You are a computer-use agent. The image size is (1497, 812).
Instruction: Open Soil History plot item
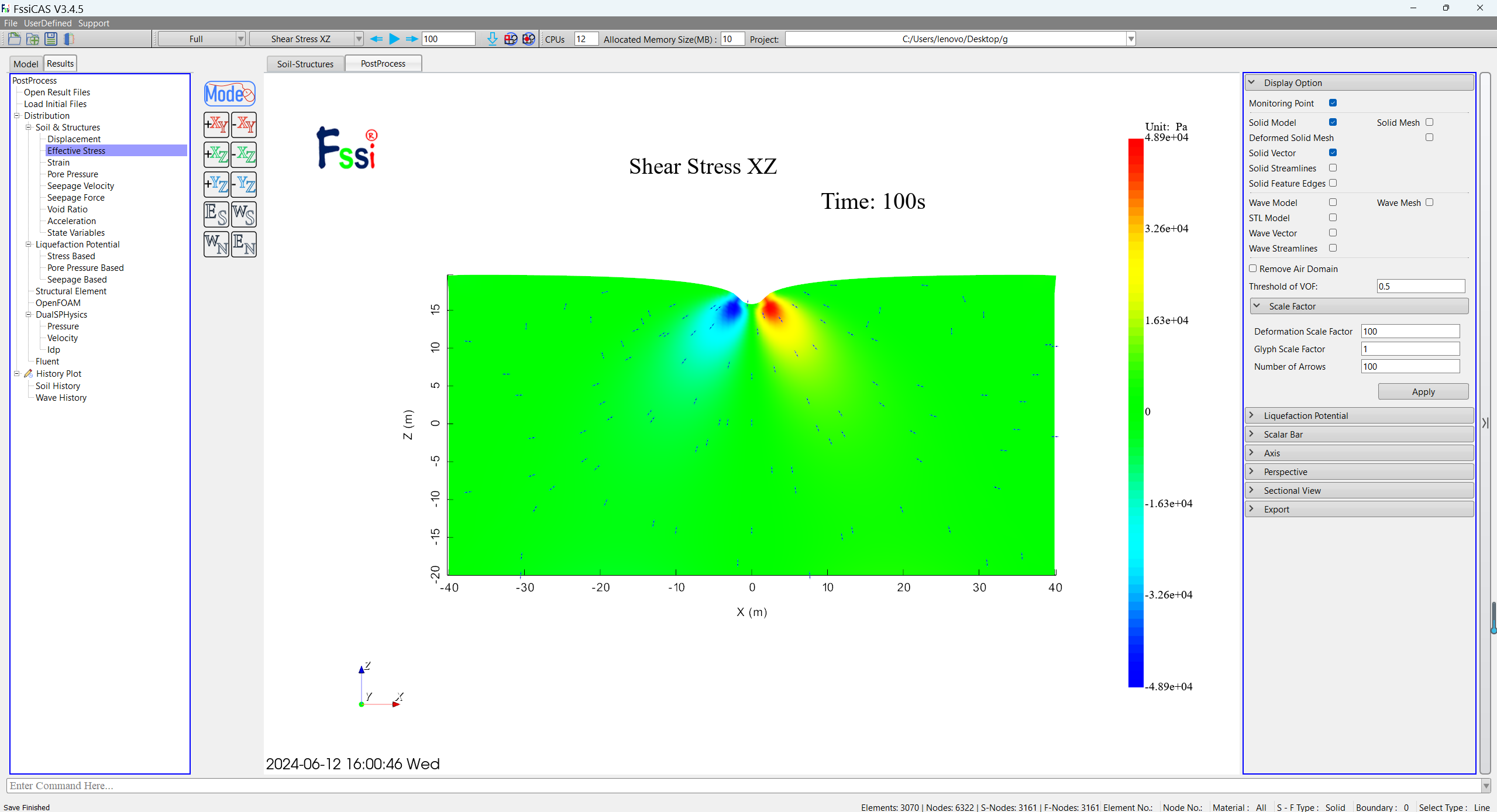pyautogui.click(x=58, y=386)
